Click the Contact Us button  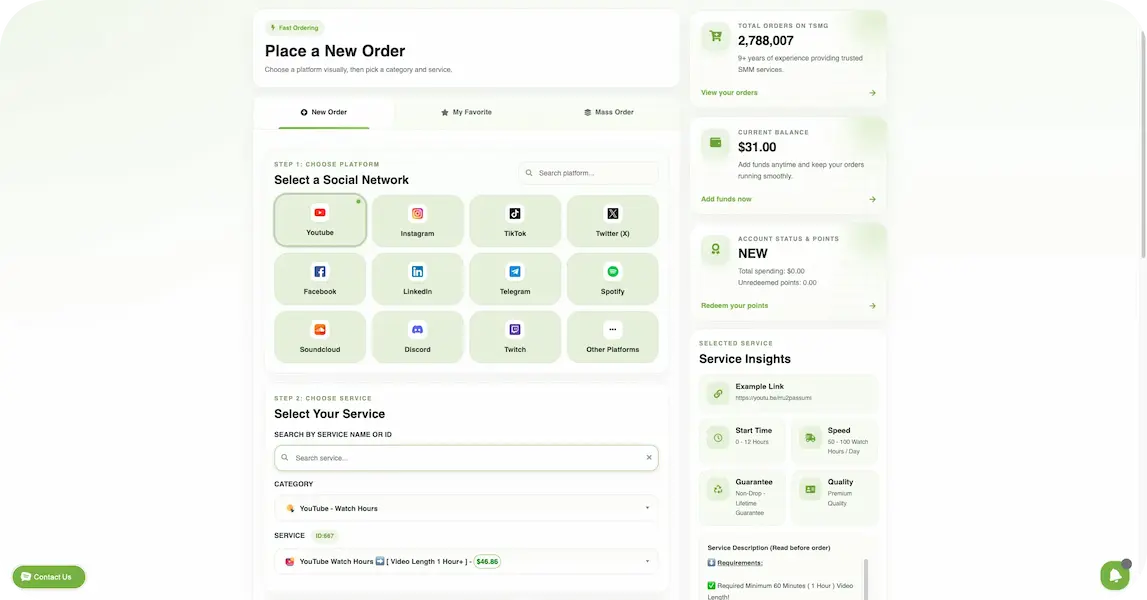pos(49,577)
